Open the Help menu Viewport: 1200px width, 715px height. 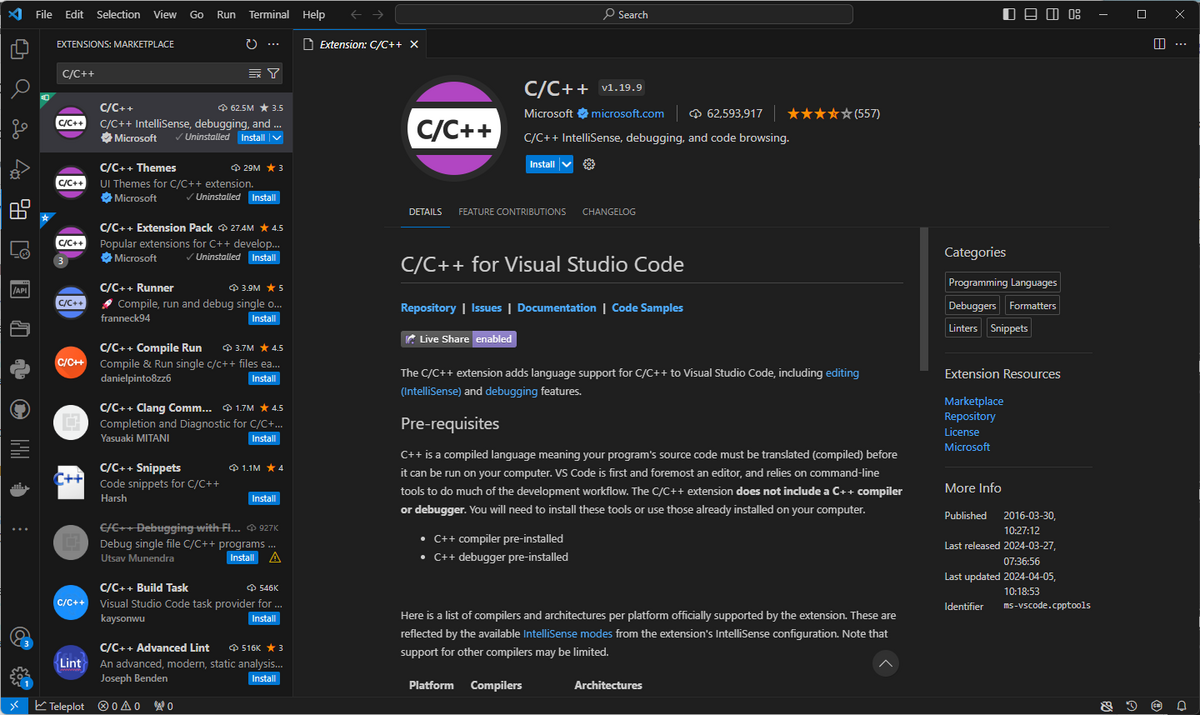tap(313, 14)
